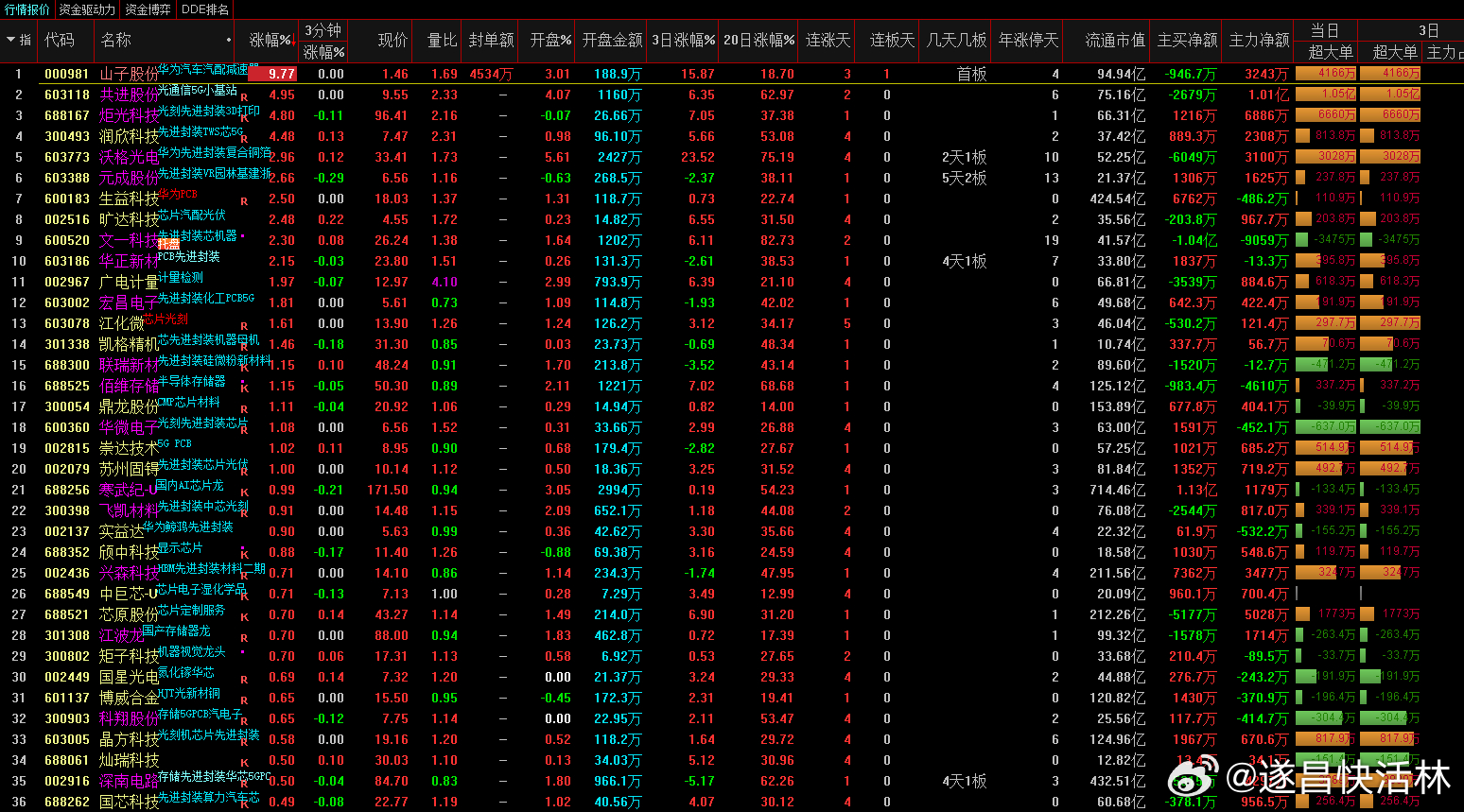The height and width of the screenshot is (812, 1464).
Task: Select stock code 002967 广电计量
Action: click(x=67, y=282)
